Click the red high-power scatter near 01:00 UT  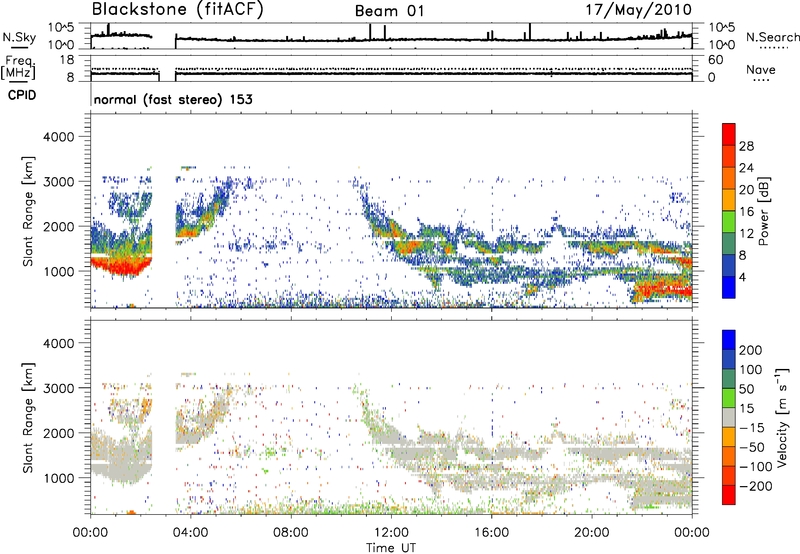(121, 266)
